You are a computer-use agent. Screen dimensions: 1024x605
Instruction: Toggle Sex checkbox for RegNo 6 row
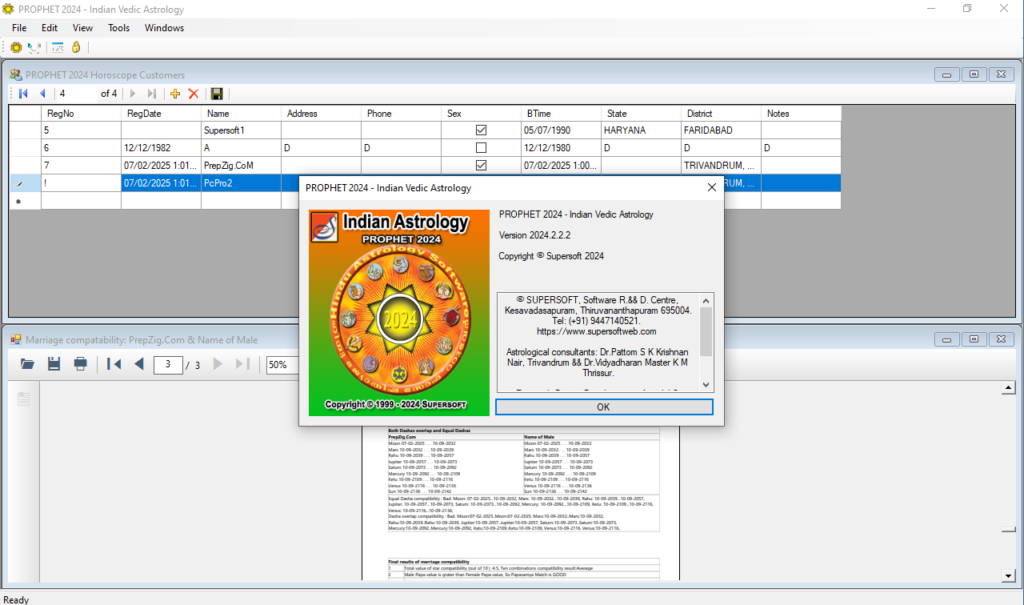481,148
